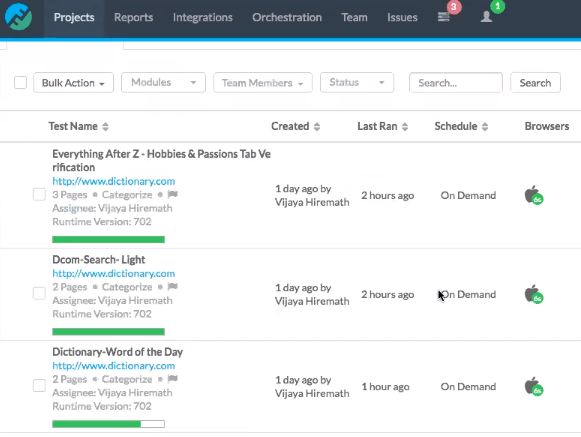
Task: Sort by Created column arrows
Action: click(317, 127)
